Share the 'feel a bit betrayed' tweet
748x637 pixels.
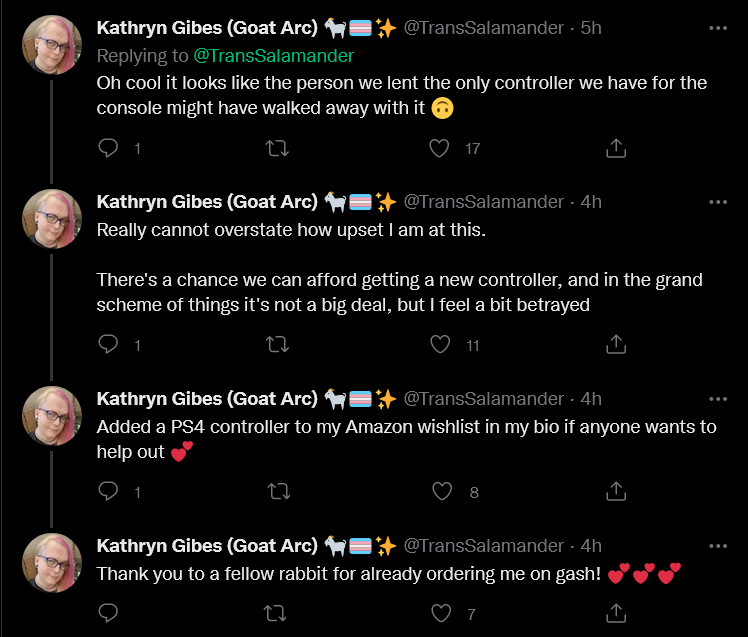click(616, 344)
